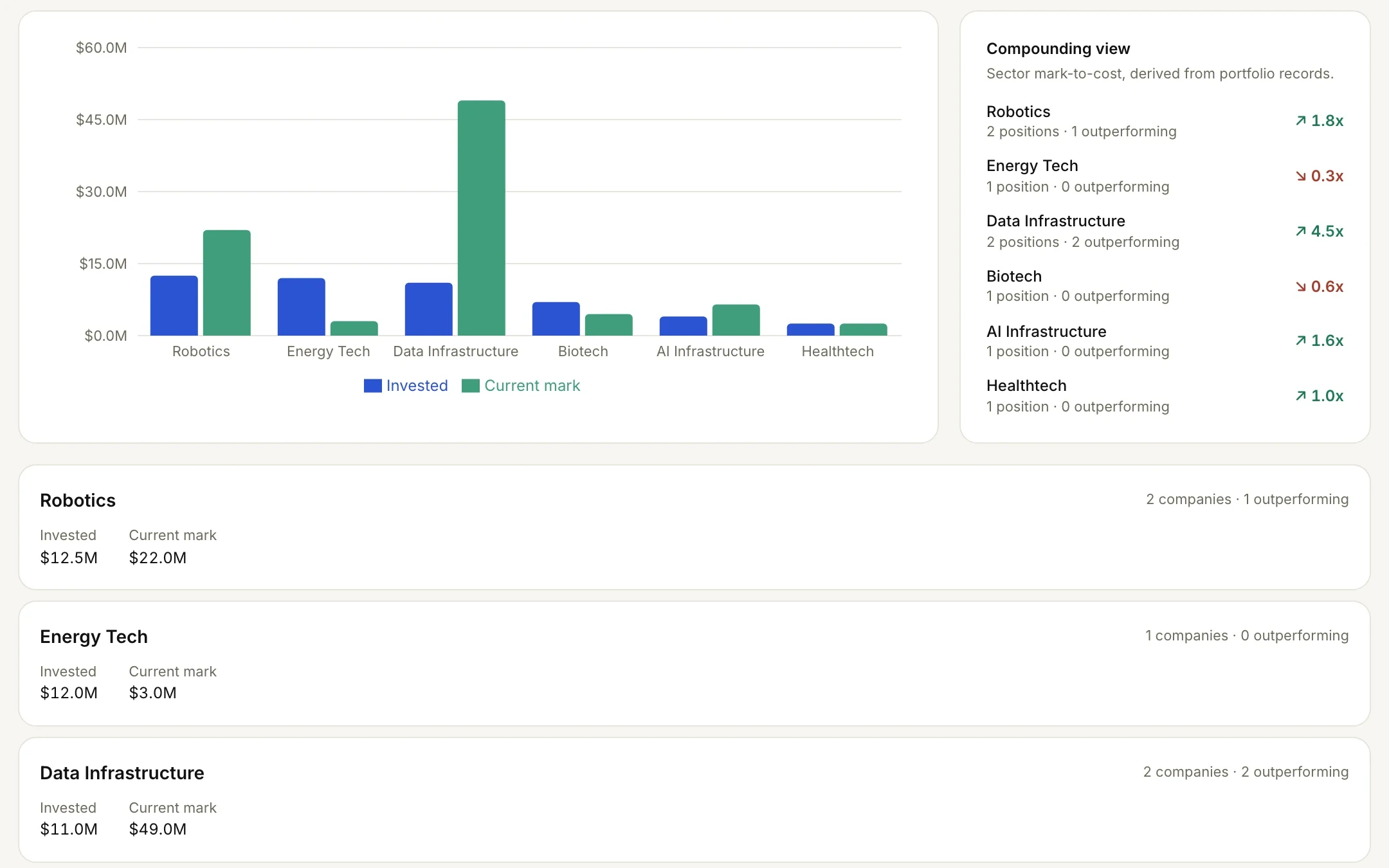1389x868 pixels.
Task: Click '1 companies · 0 outperforming' on Energy Tech card
Action: 1247,636
